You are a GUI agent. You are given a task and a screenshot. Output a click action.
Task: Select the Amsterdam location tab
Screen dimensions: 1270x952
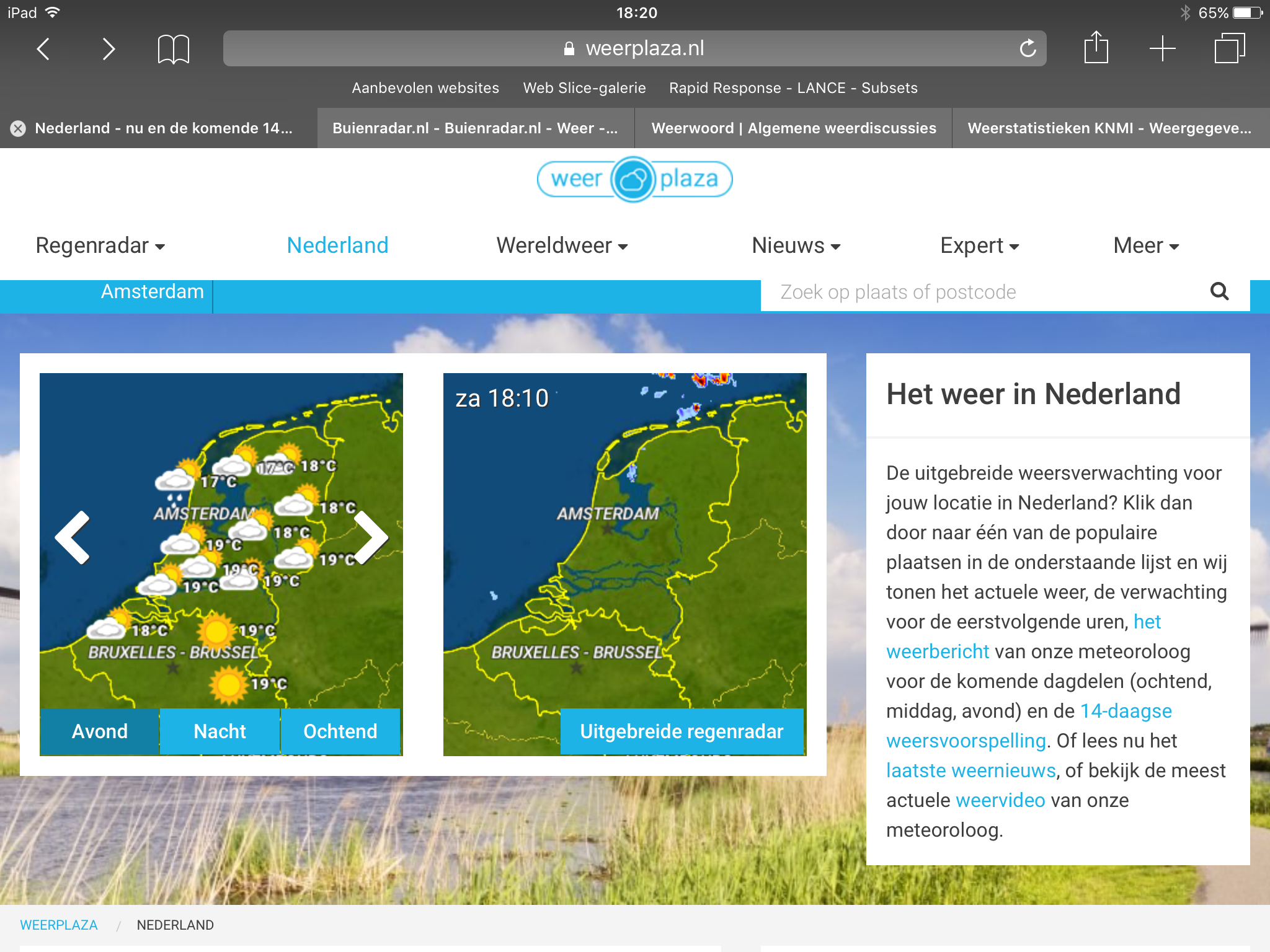pyautogui.click(x=153, y=292)
